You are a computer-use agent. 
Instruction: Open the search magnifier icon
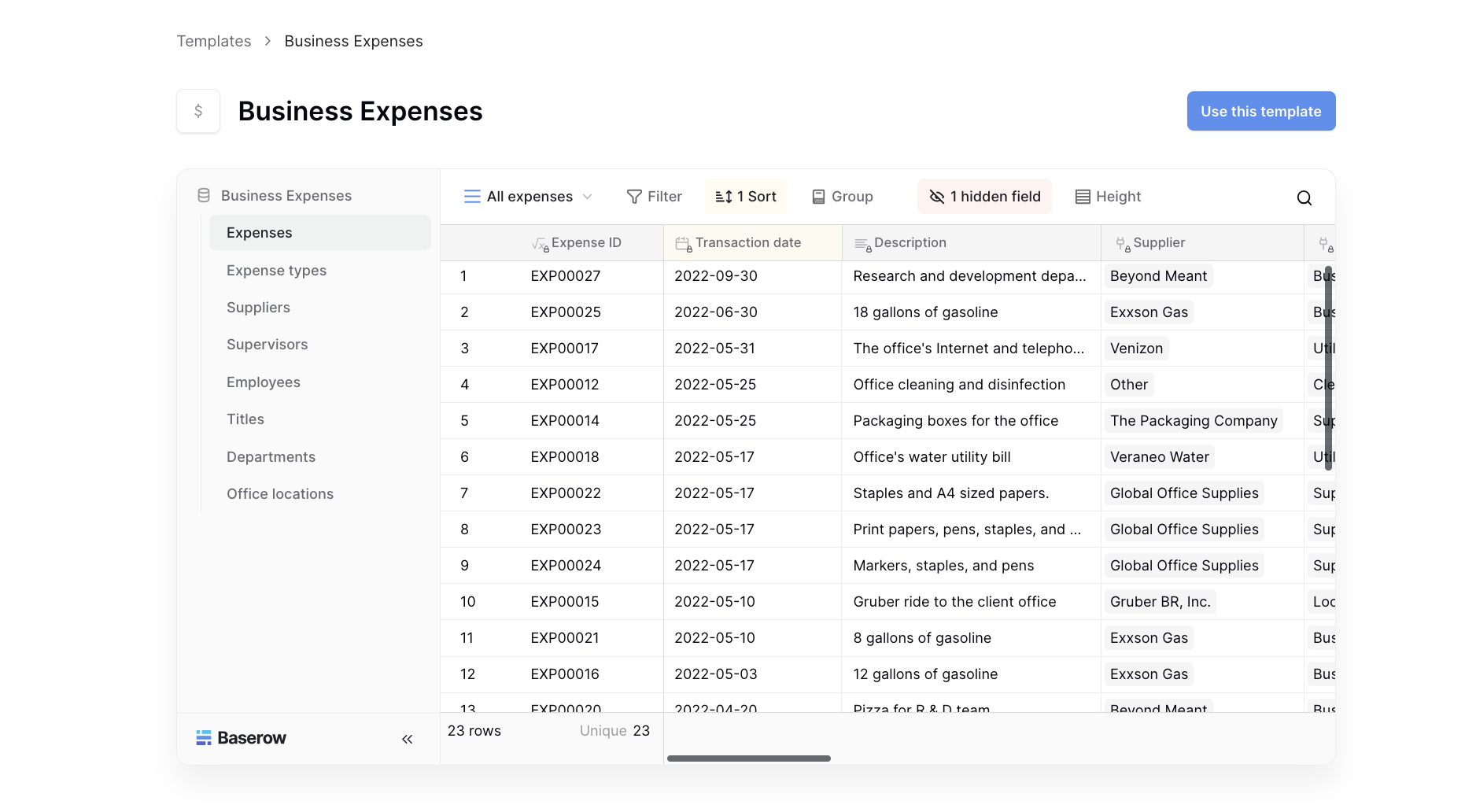click(1304, 197)
